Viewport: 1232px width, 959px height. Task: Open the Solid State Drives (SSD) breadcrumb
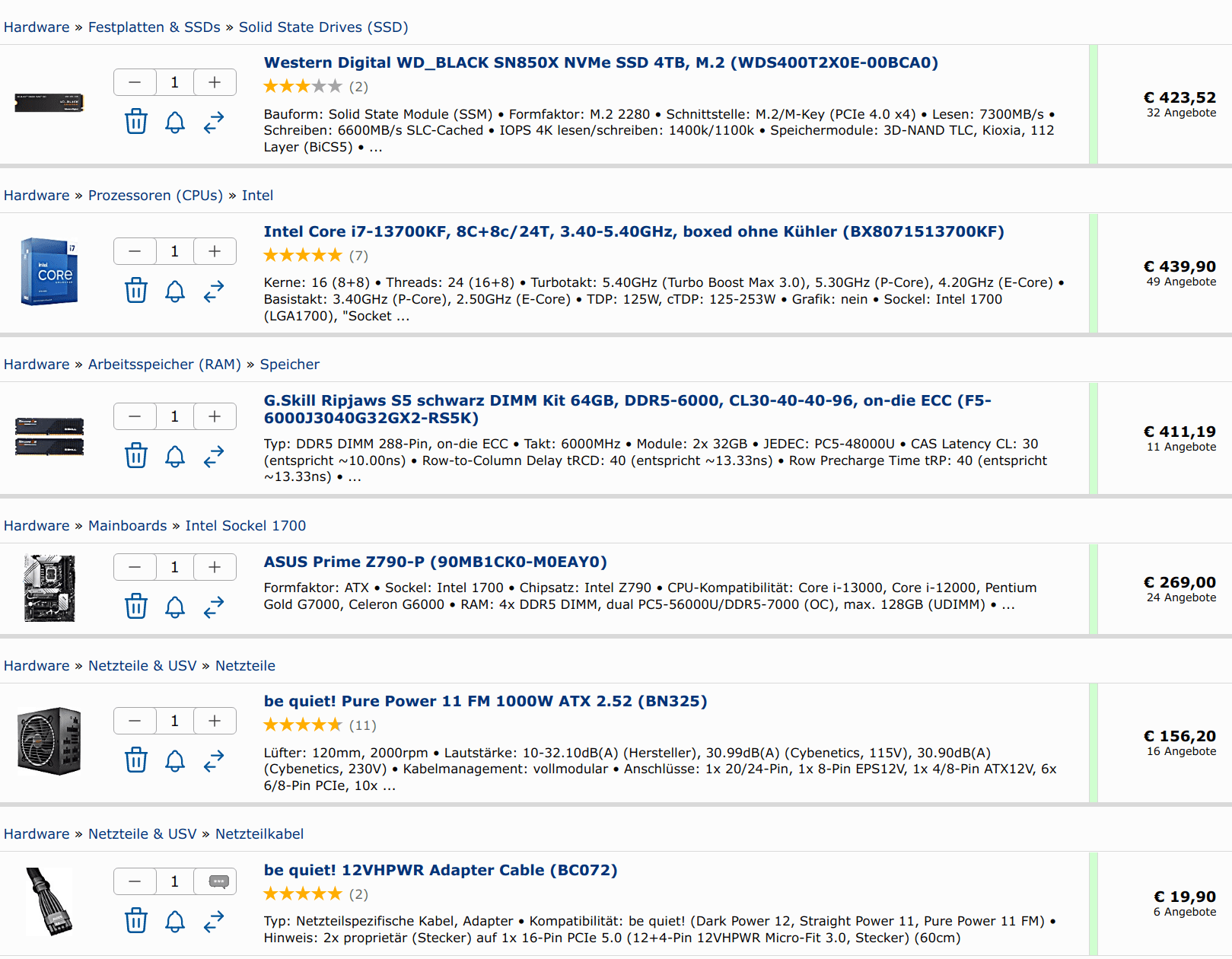click(x=323, y=27)
